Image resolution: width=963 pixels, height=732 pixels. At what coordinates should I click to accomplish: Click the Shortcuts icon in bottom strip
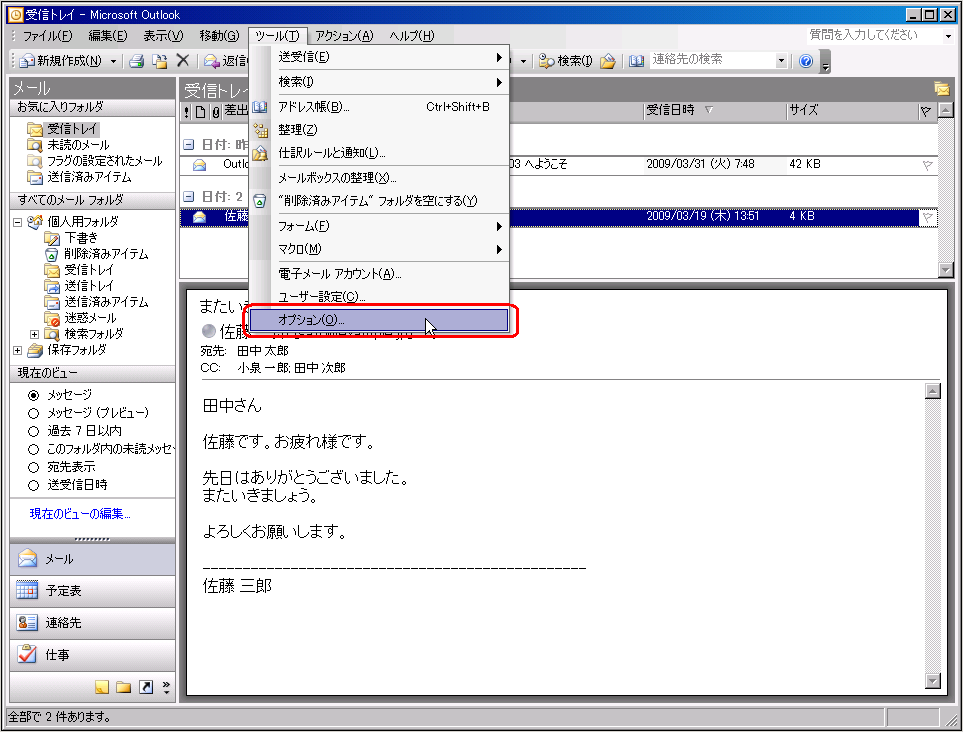pos(146,687)
